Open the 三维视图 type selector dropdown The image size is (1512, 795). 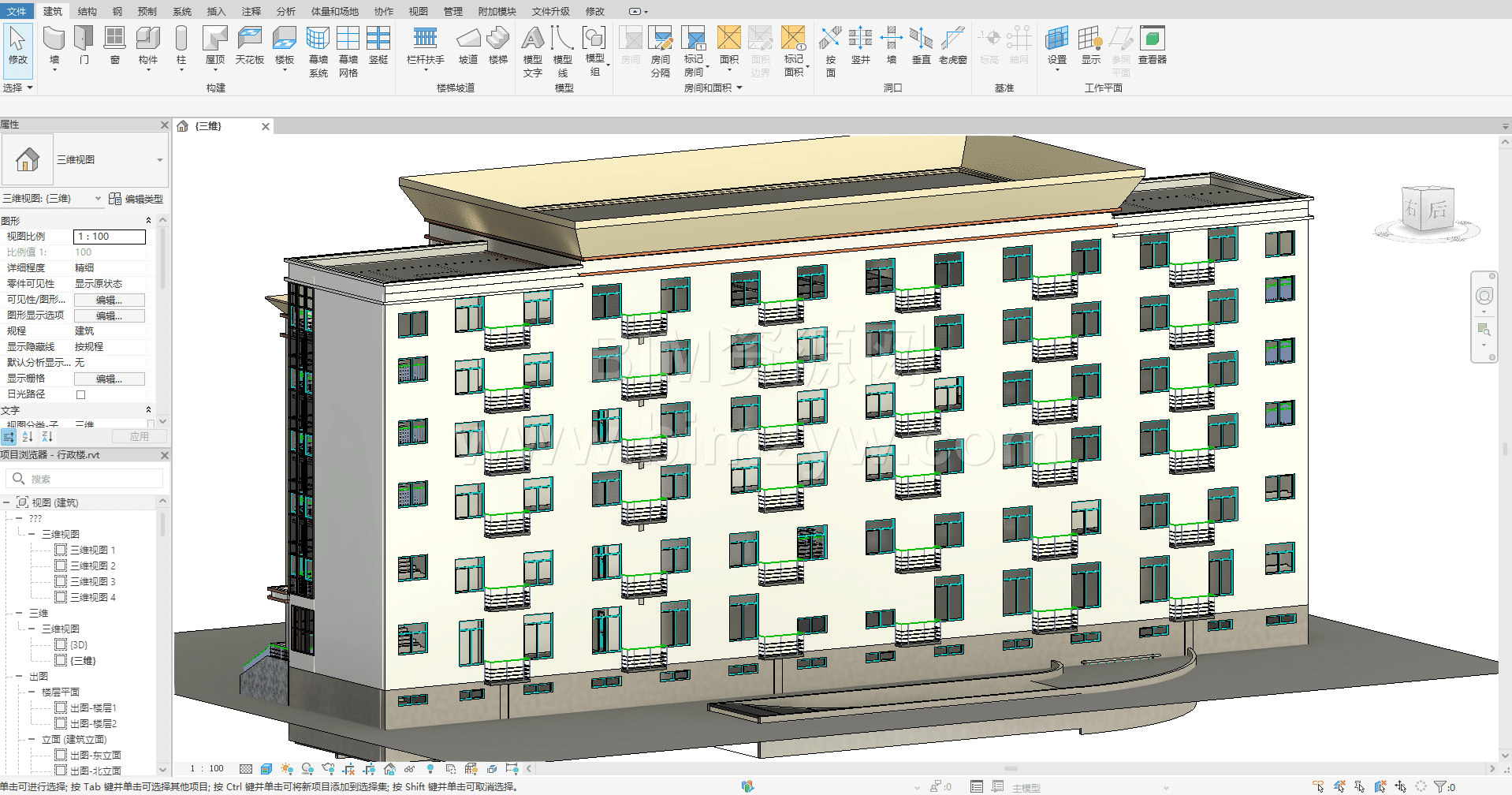(159, 160)
